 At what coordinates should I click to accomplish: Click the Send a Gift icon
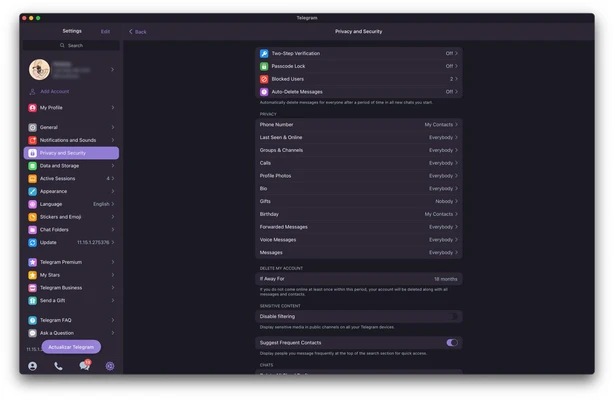click(x=33, y=301)
